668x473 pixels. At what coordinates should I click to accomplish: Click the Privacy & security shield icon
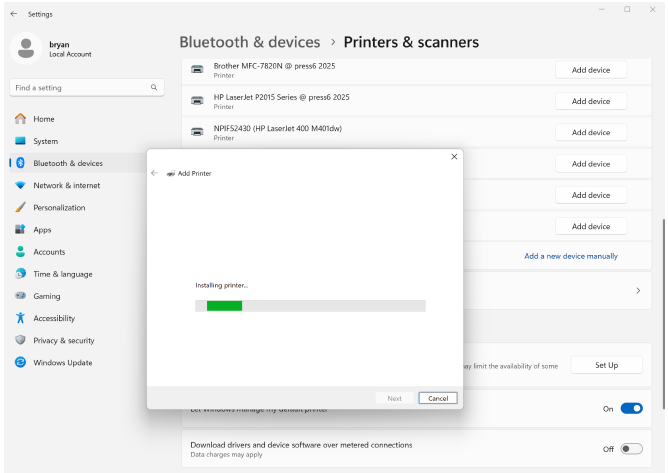point(20,340)
